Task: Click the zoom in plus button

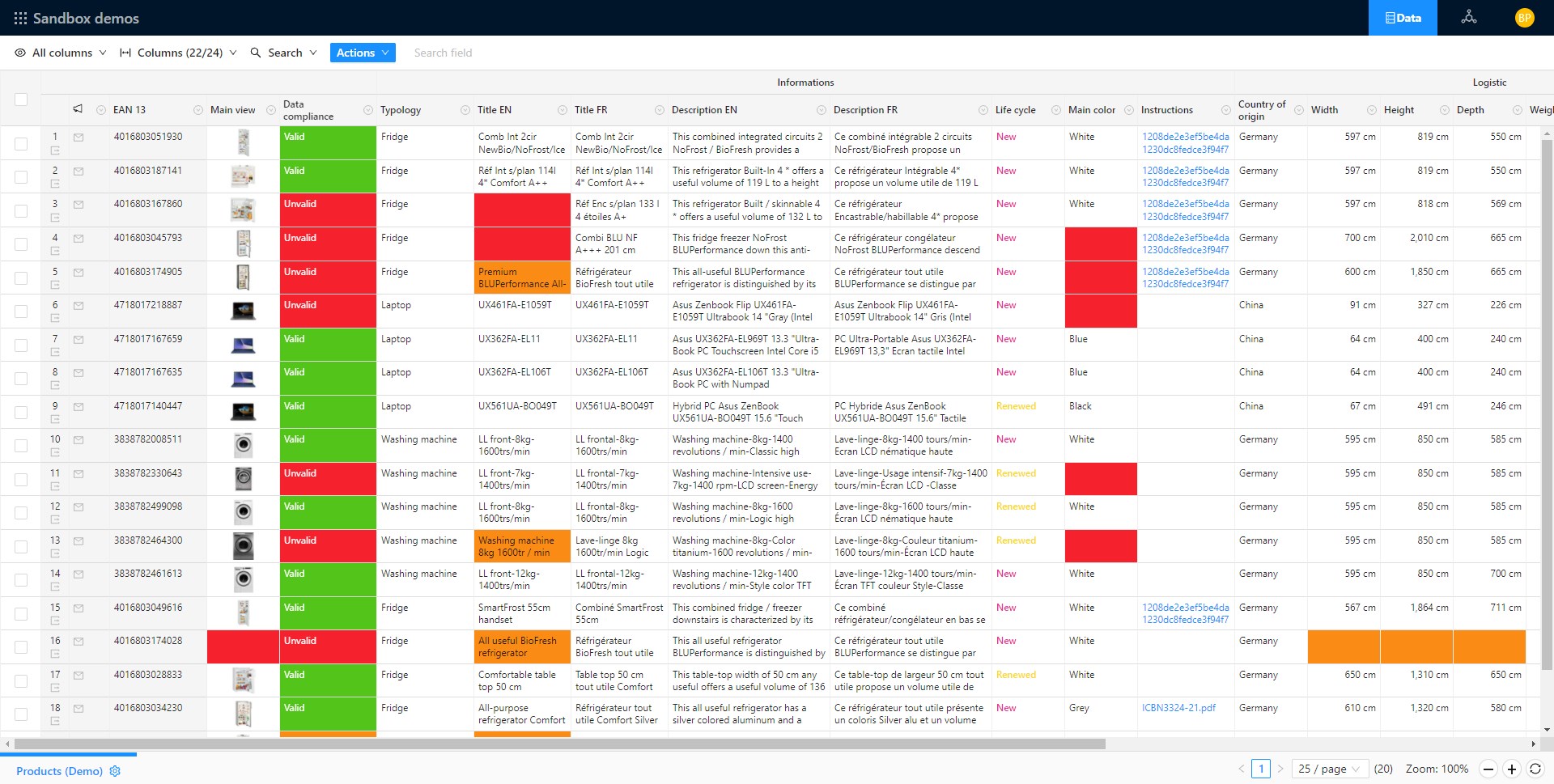Action: (1511, 769)
